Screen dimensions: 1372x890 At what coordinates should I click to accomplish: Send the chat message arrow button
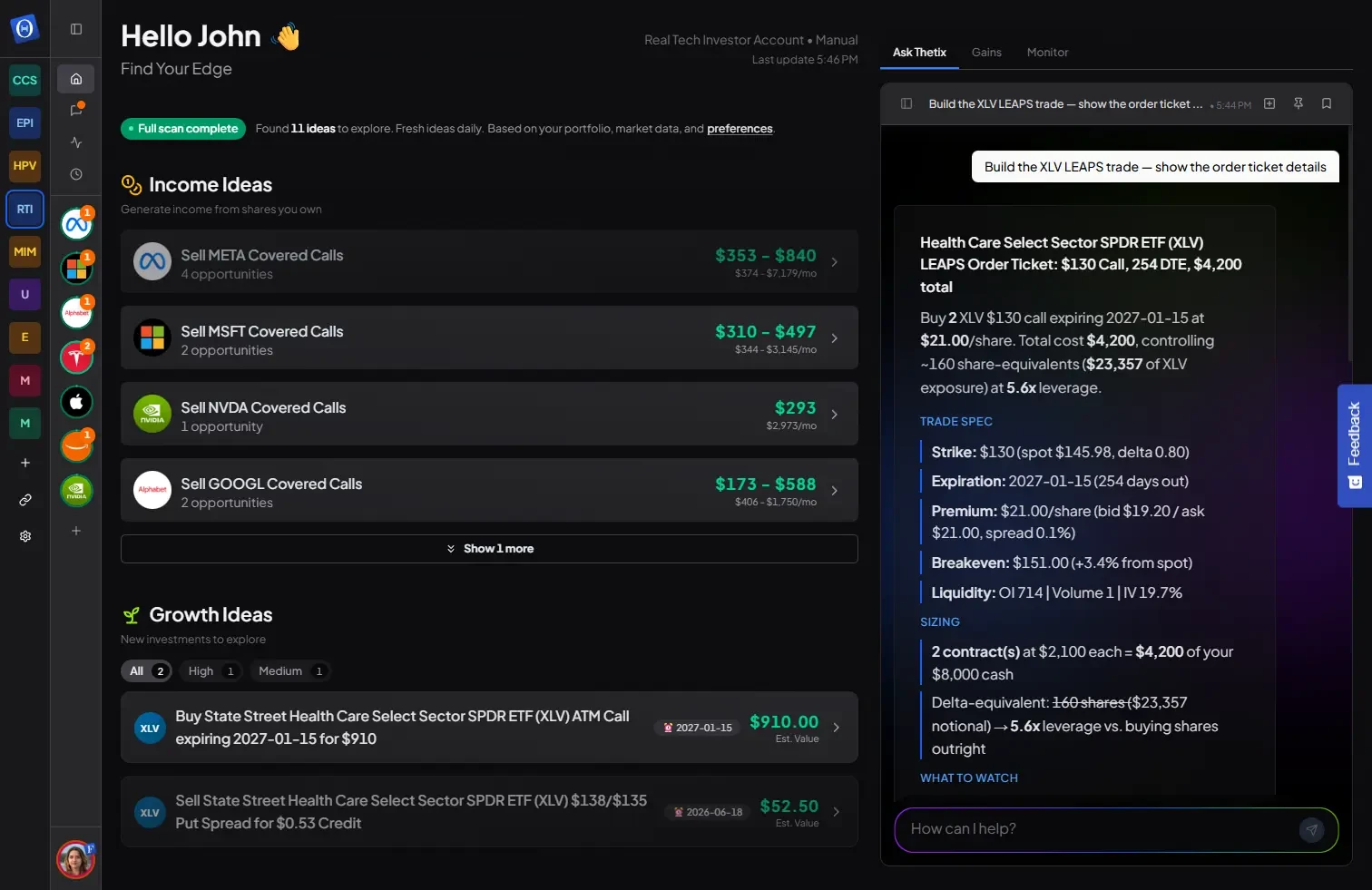(1311, 829)
